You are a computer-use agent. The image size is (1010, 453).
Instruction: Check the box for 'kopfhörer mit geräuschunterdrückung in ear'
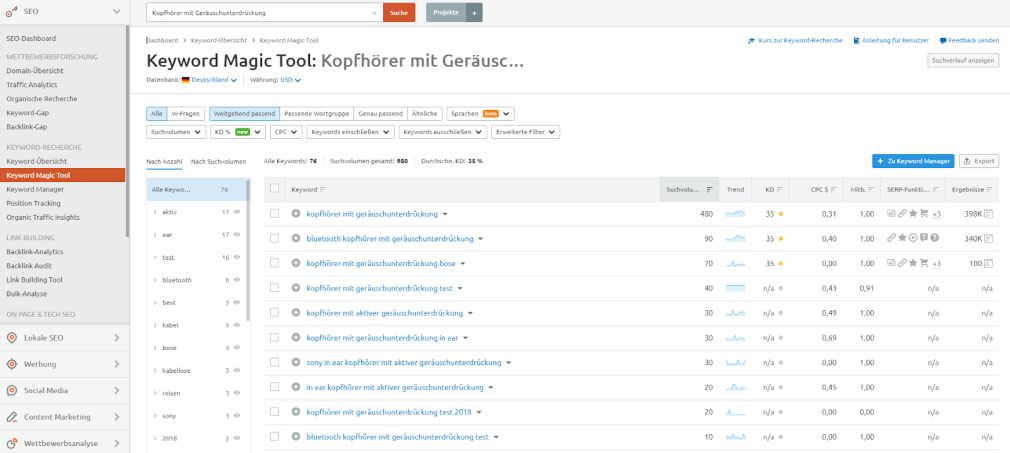point(275,338)
